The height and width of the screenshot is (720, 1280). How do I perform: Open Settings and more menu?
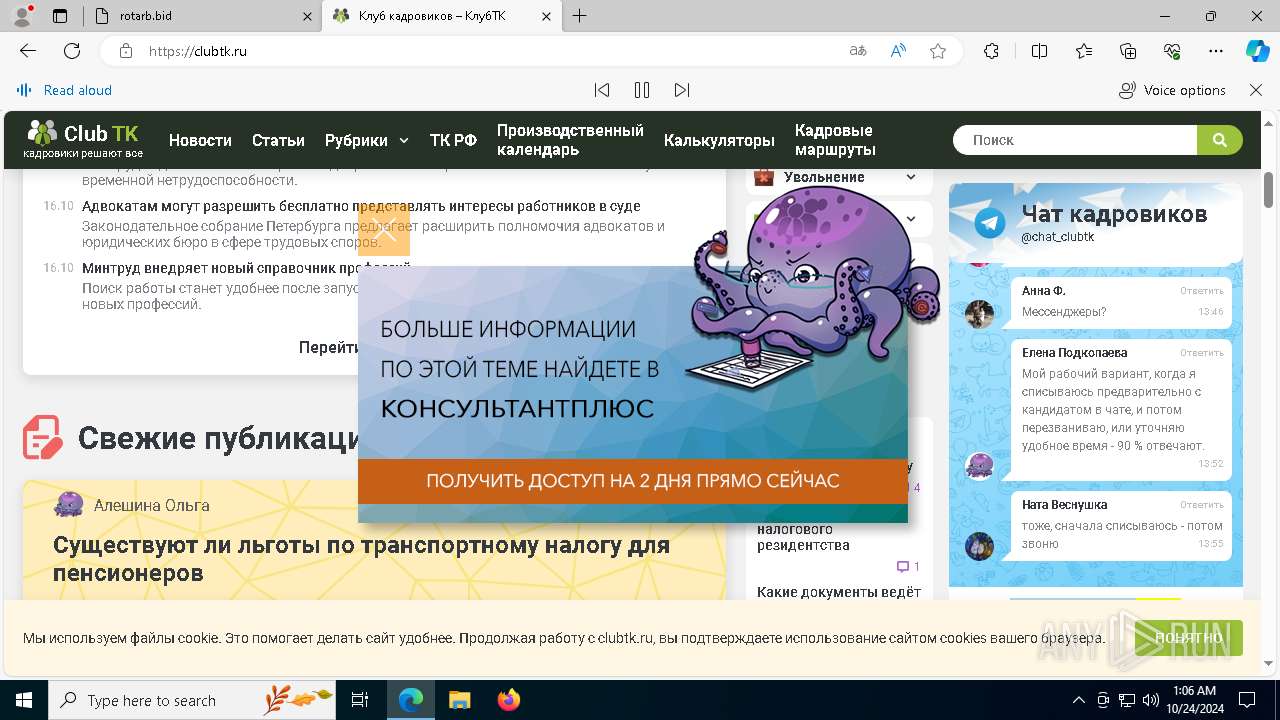pos(1216,51)
